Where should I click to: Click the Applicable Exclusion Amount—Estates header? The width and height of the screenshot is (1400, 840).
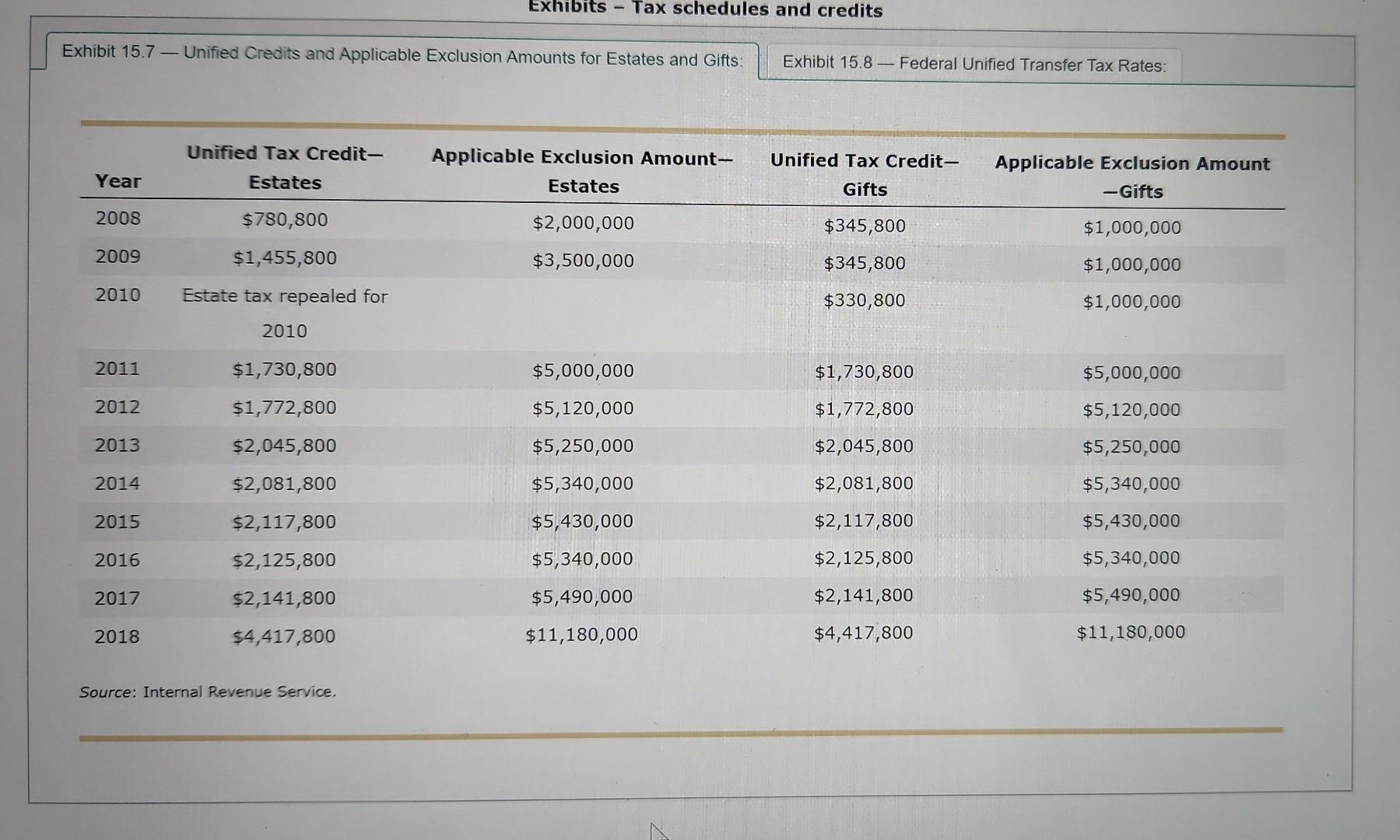(x=583, y=171)
